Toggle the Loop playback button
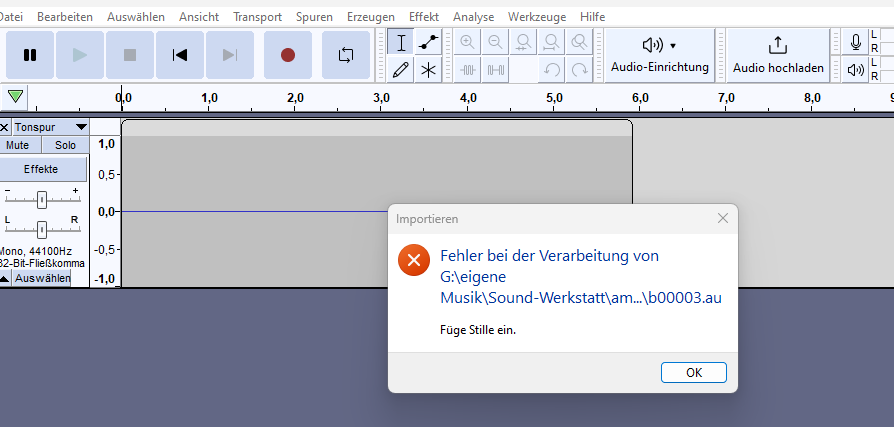This screenshot has height=427, width=894. click(346, 55)
